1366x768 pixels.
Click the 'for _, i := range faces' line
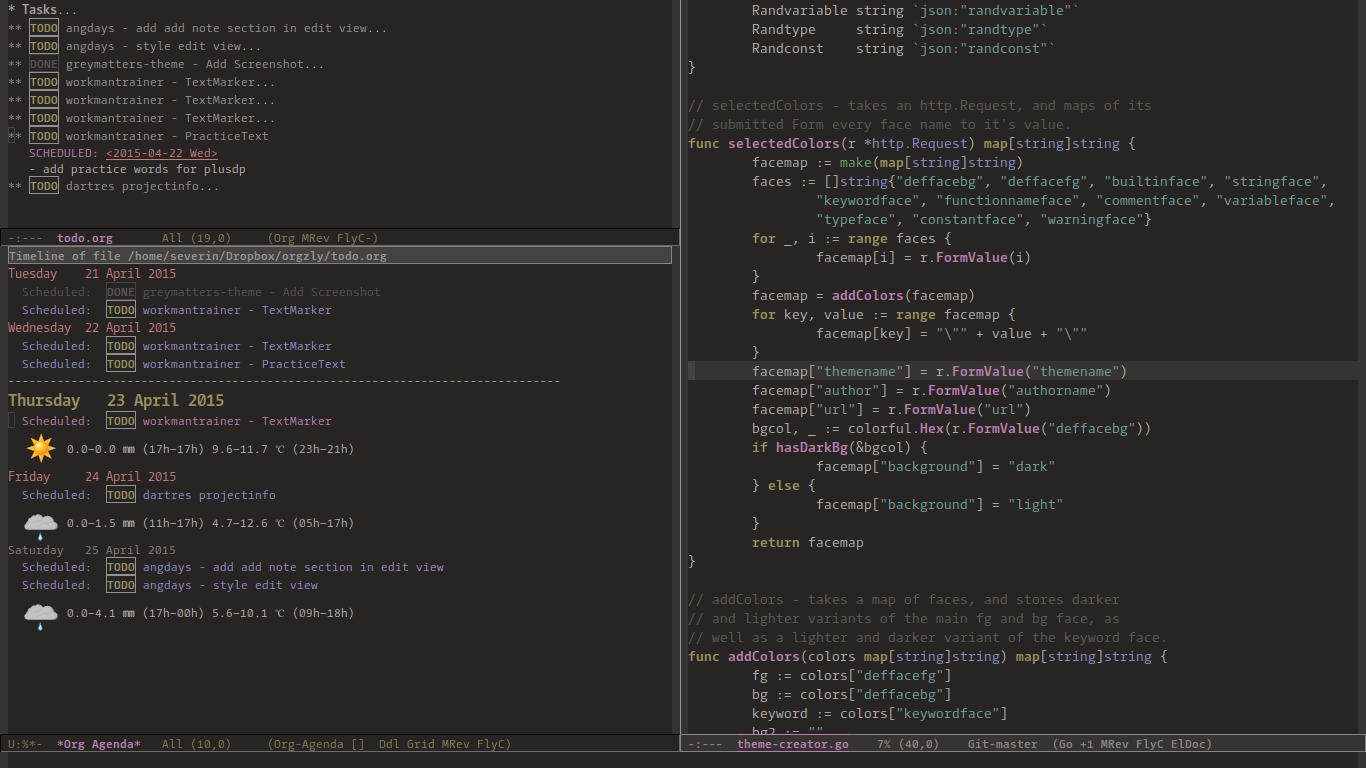(852, 238)
